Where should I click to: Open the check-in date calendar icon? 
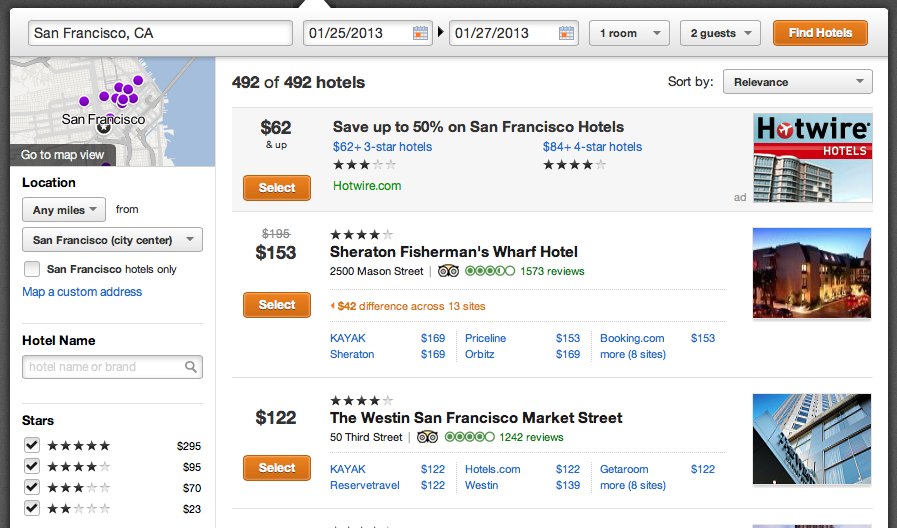pos(420,33)
